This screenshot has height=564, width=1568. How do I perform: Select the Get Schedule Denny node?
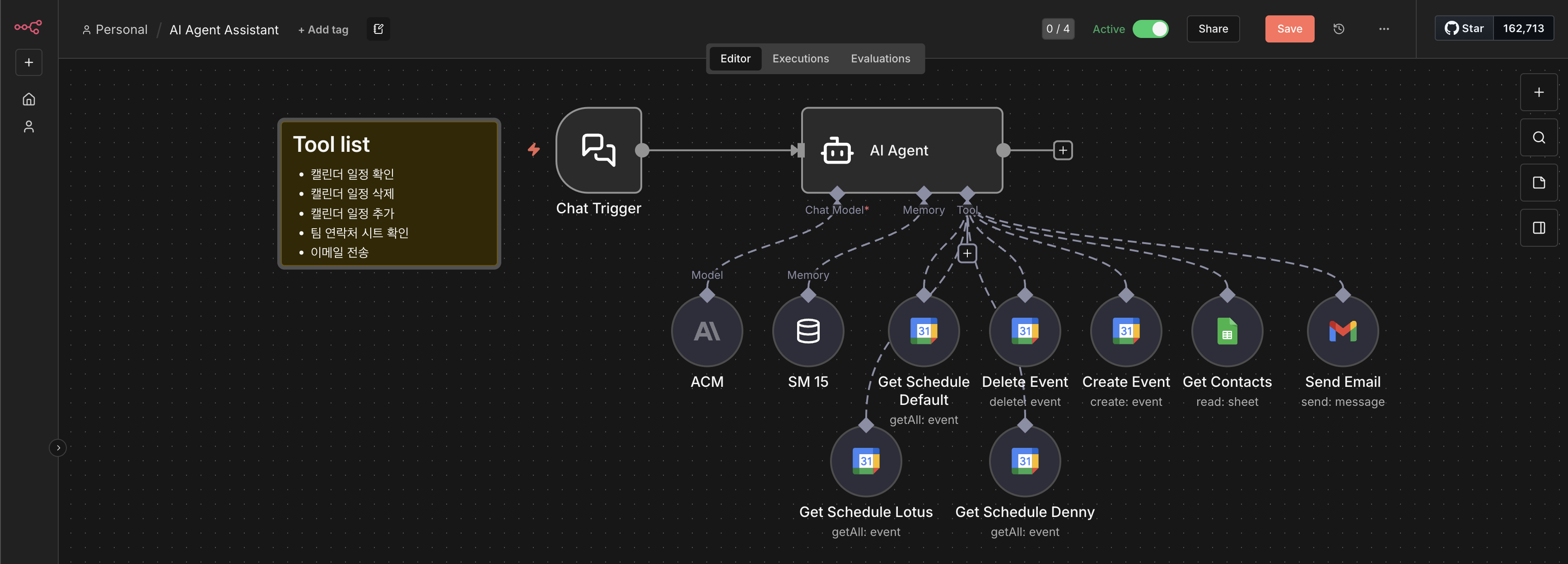point(1025,461)
